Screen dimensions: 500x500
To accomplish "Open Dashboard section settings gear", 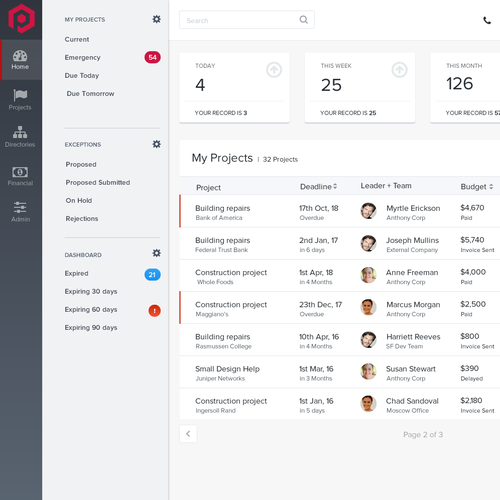I will (x=156, y=253).
